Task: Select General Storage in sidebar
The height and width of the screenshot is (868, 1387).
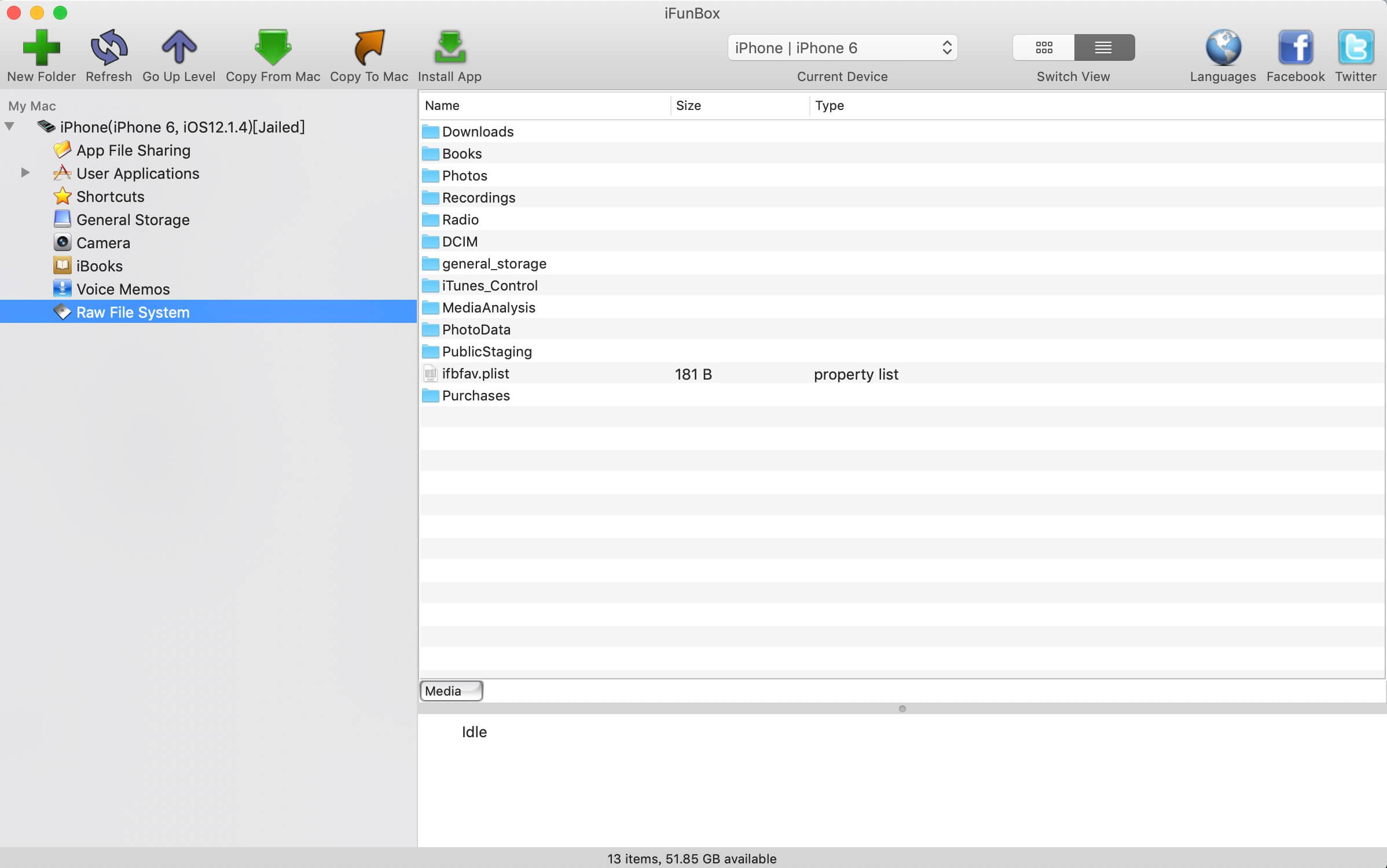Action: (x=208, y=220)
